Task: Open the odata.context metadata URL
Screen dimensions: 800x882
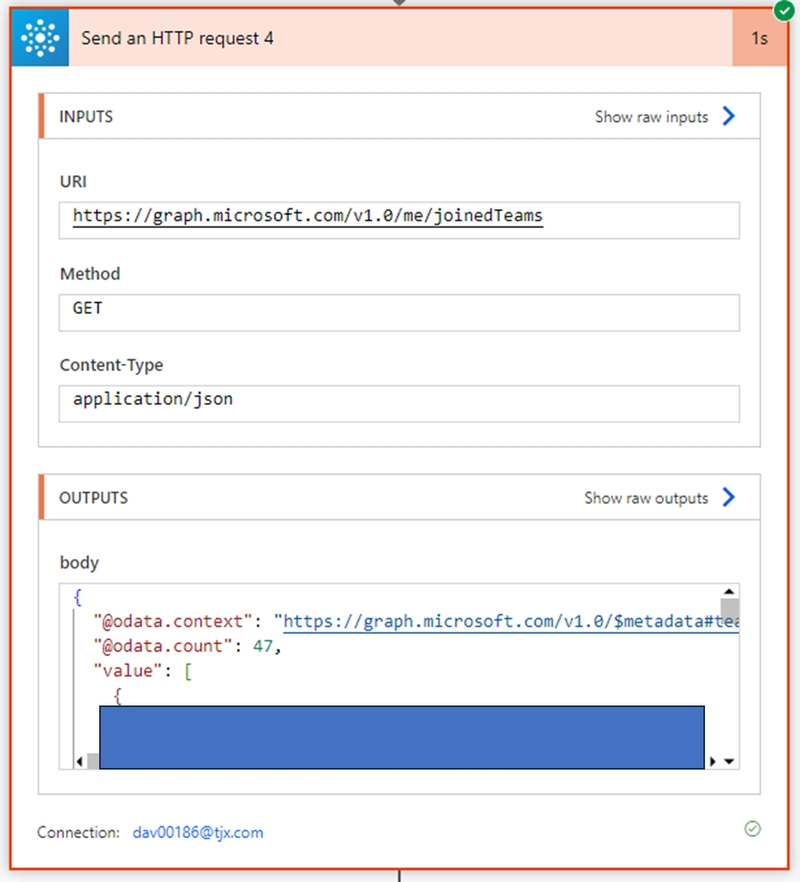Action: point(511,621)
